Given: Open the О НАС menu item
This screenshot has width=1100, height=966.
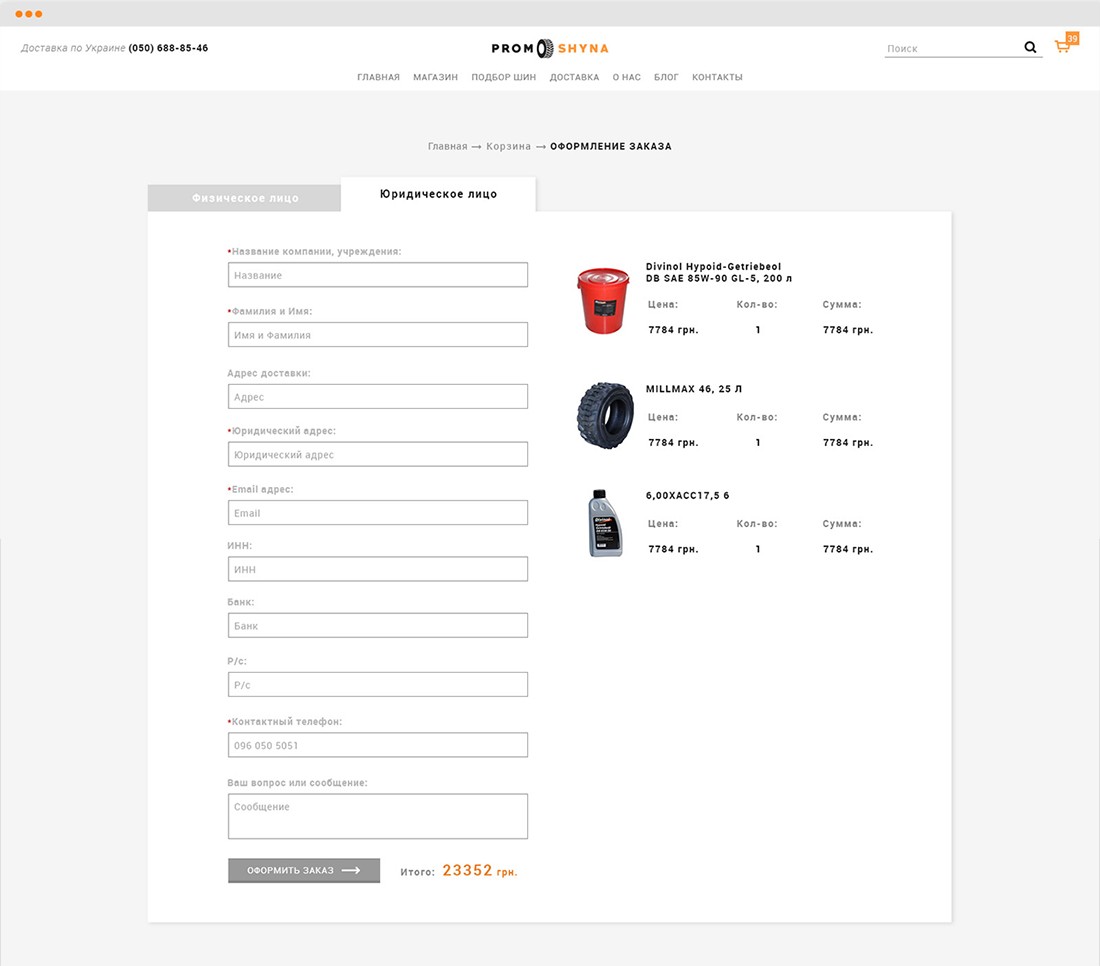Looking at the screenshot, I should pos(626,77).
